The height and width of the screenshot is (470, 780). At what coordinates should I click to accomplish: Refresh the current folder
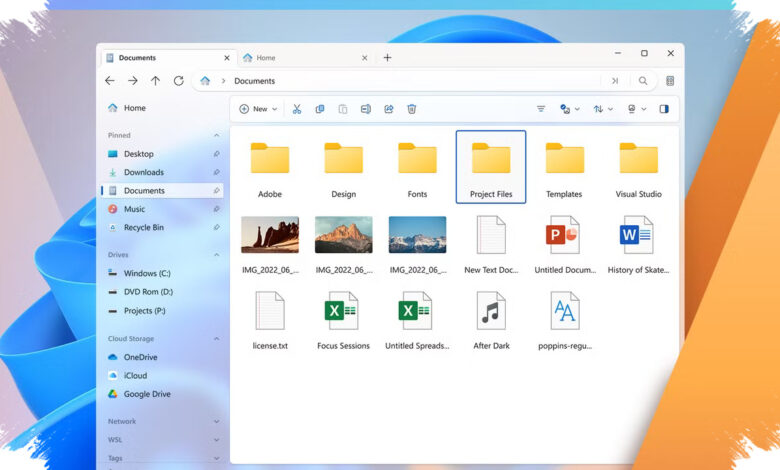(179, 81)
